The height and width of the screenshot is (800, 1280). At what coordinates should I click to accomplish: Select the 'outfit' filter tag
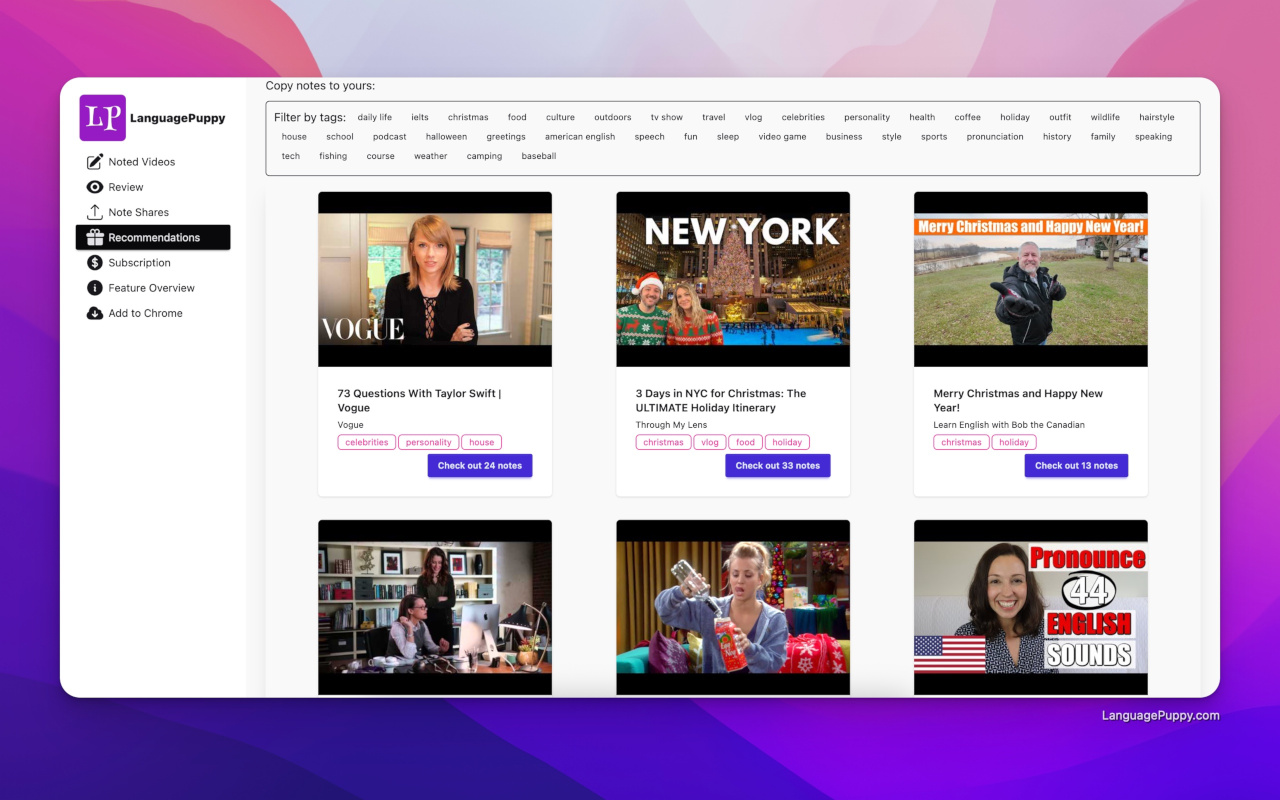coord(1060,117)
